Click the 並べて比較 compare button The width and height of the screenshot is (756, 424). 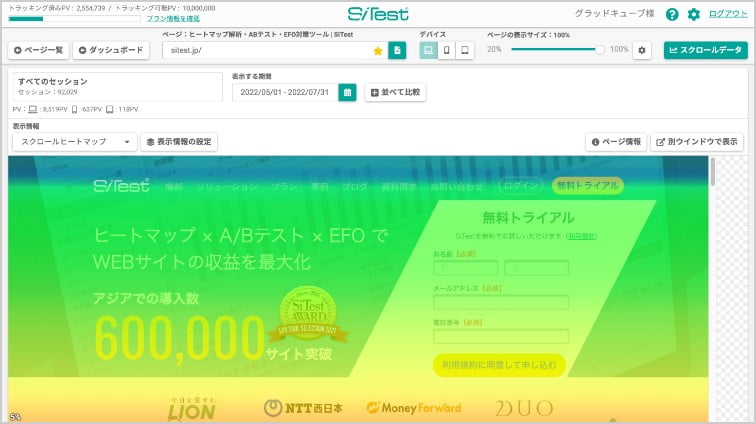[395, 92]
